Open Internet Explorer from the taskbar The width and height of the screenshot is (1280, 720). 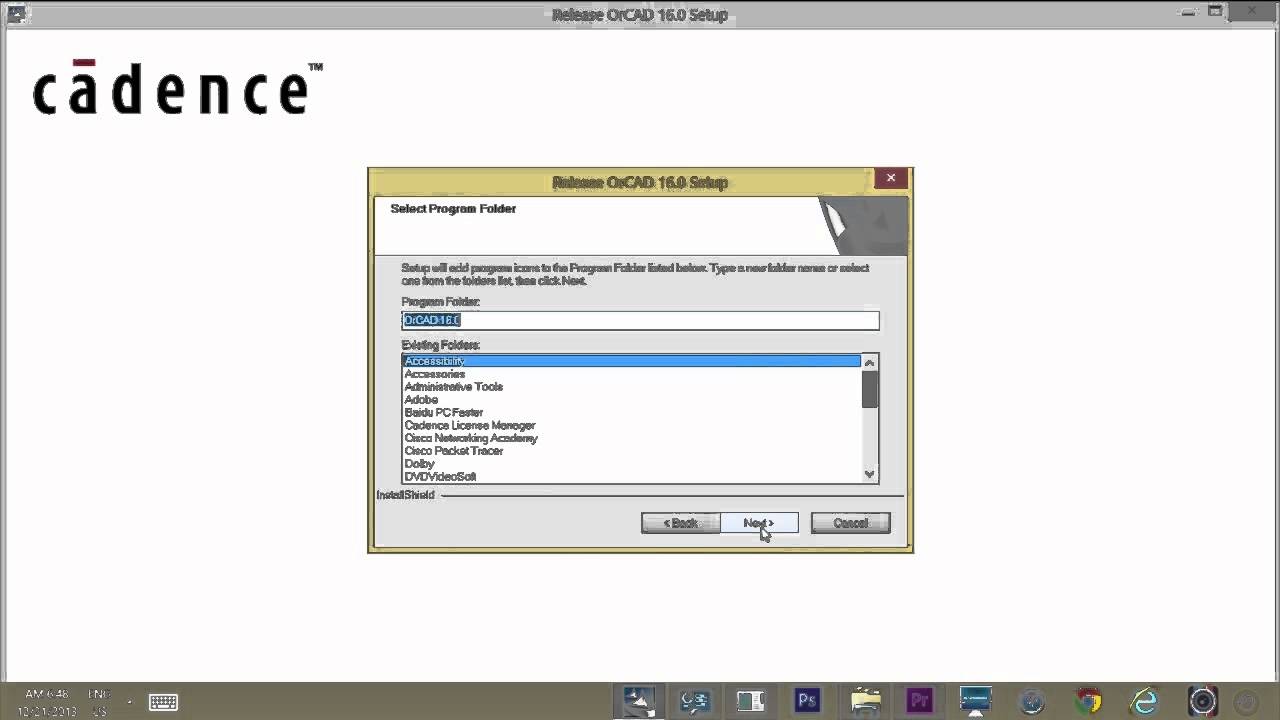tap(1144, 701)
